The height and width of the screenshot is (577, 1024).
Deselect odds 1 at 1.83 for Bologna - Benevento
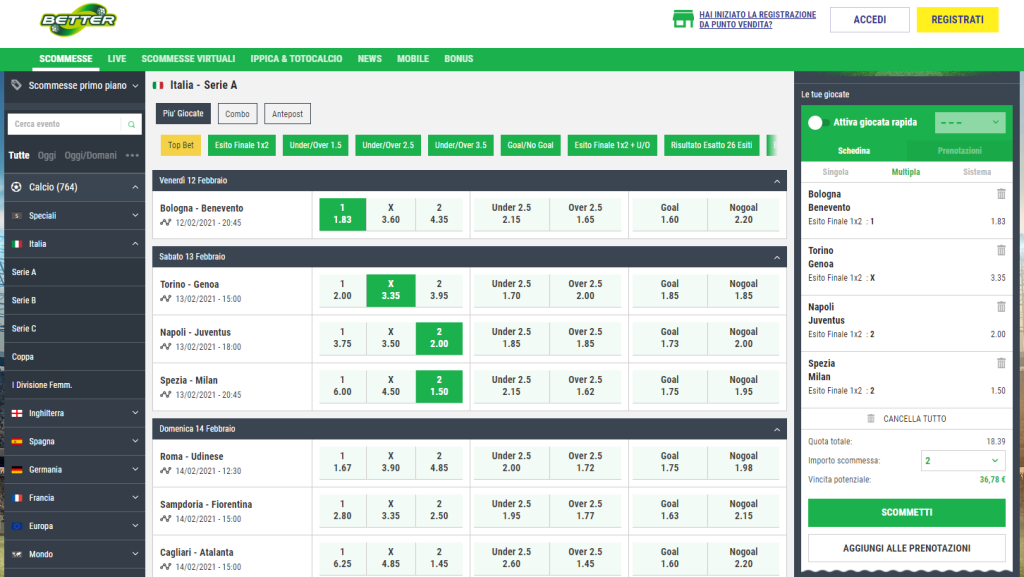click(342, 214)
